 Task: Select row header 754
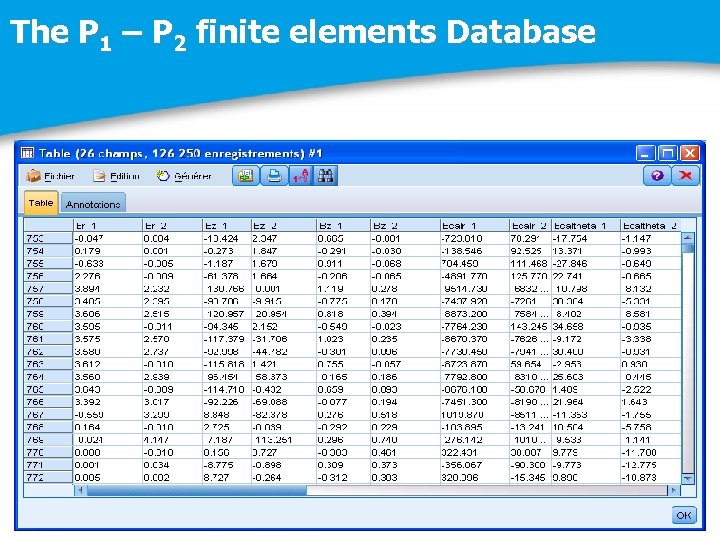point(48,251)
